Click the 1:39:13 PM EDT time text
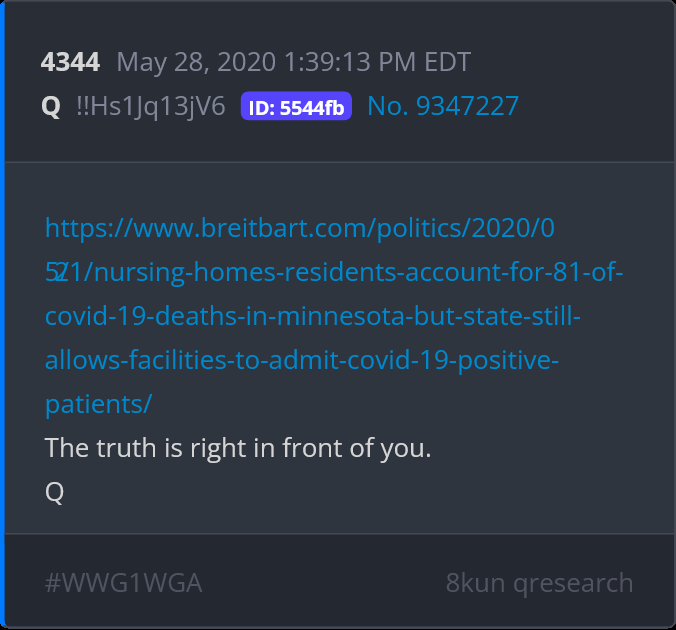The image size is (676, 630). (x=377, y=62)
